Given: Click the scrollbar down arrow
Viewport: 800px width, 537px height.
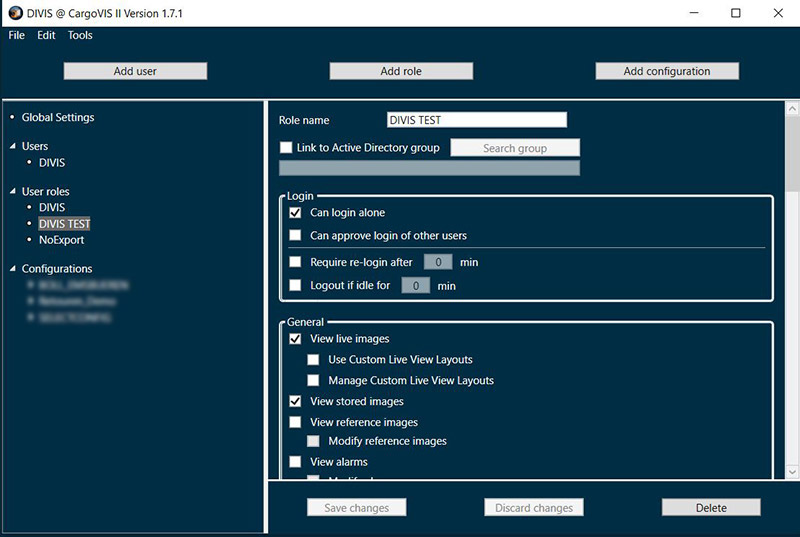Looking at the screenshot, I should 792,472.
